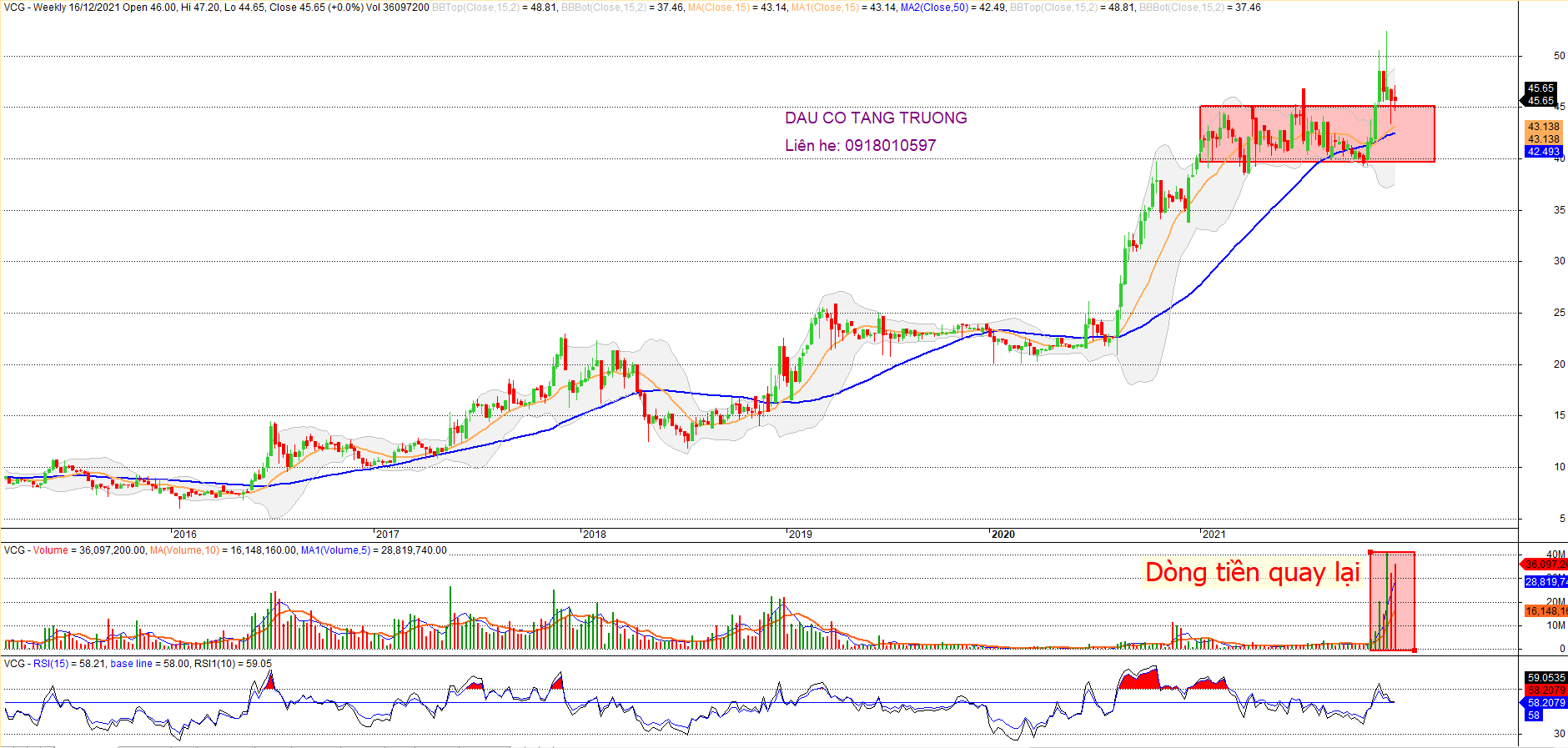Click the 'base line' label in RSI pane

(x=132, y=664)
